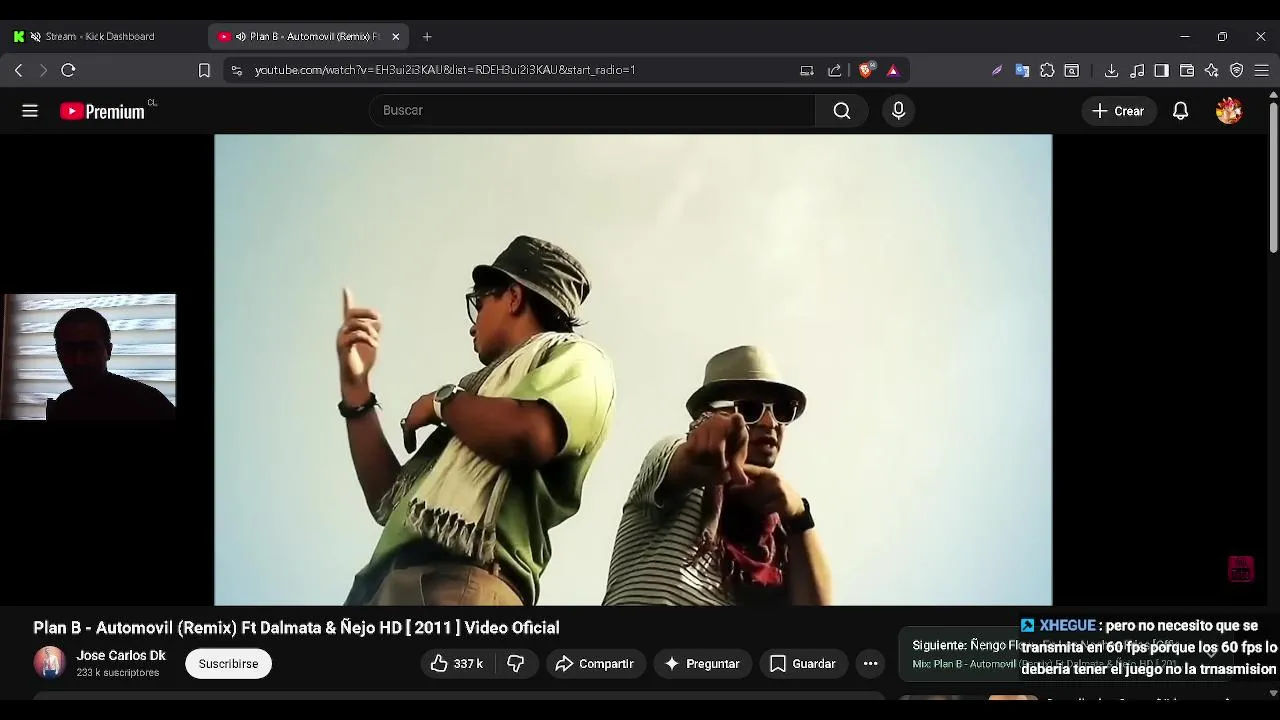
Task: Click the purple feather extension icon
Action: point(997,70)
